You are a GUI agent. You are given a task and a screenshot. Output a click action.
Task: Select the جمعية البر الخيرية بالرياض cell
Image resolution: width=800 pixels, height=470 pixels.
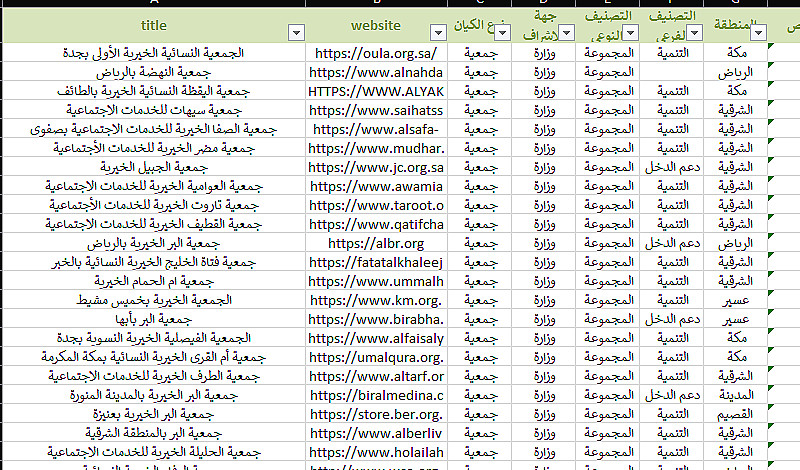[x=154, y=243]
